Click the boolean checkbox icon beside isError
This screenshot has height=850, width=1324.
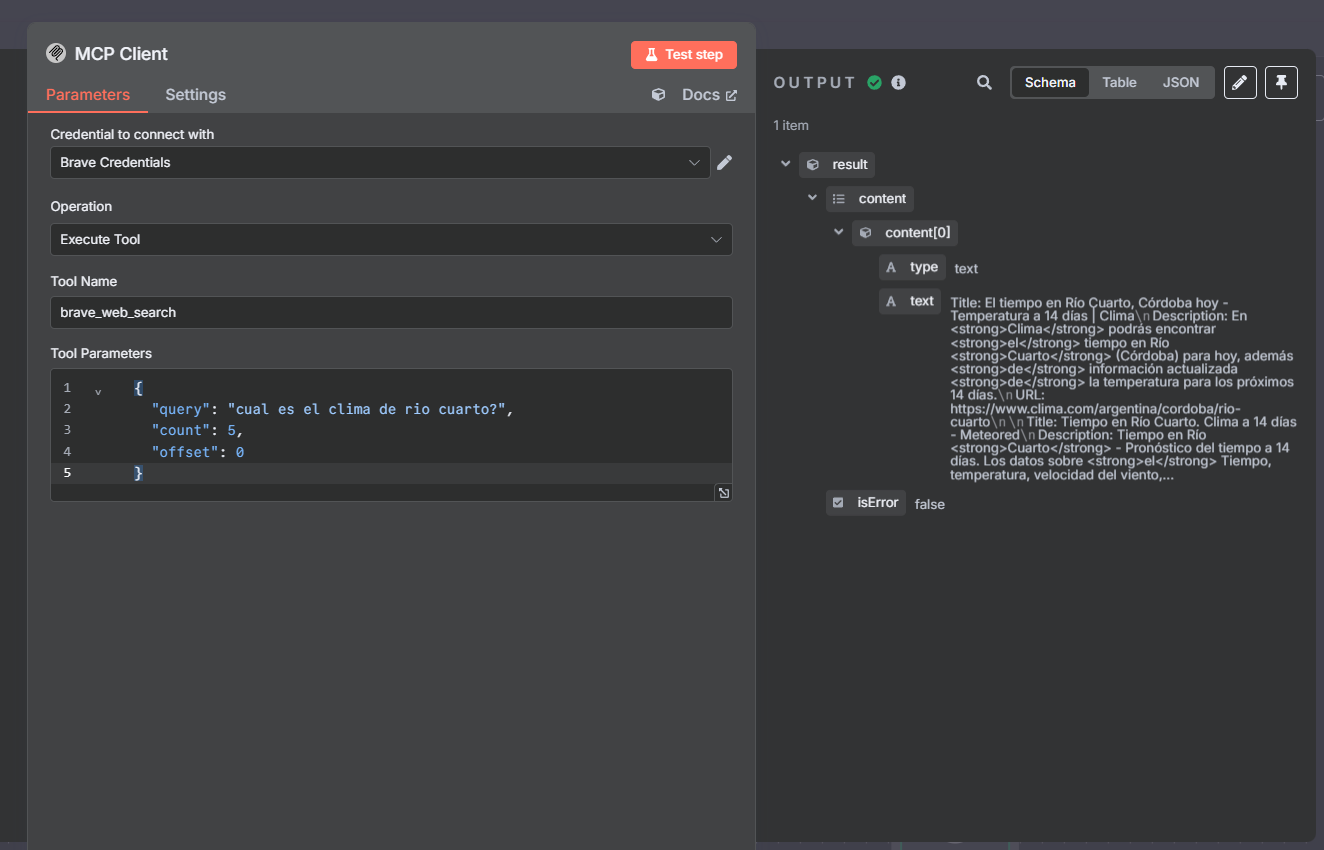pyautogui.click(x=838, y=502)
